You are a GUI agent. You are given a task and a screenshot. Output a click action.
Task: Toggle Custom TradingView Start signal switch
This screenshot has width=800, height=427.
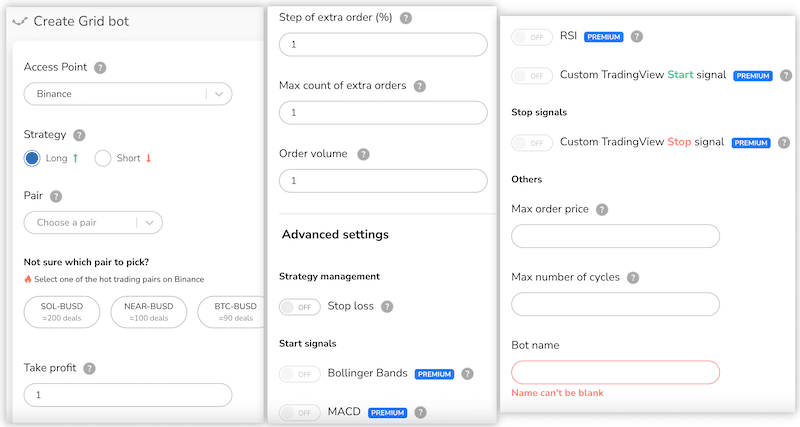(532, 76)
